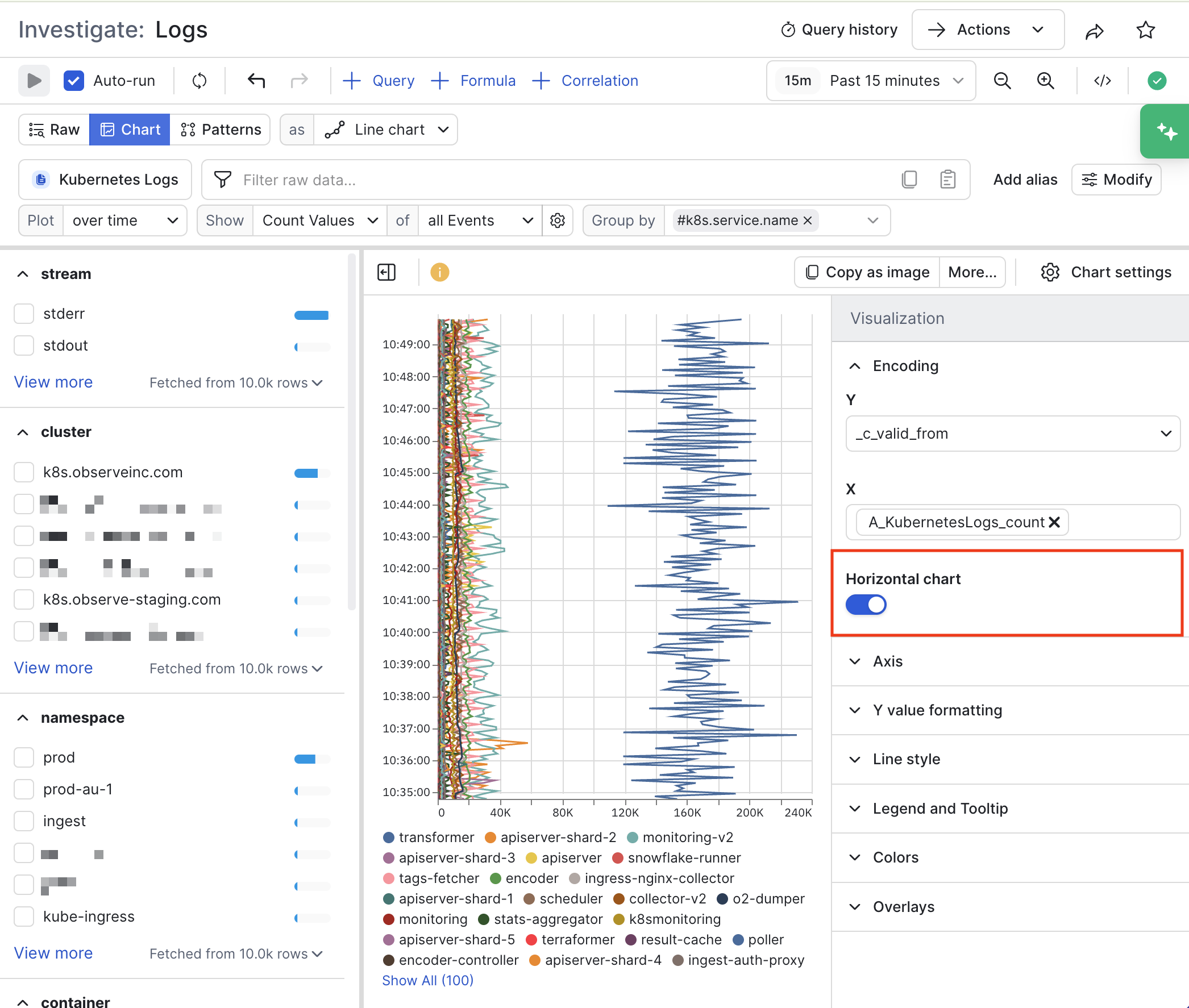The width and height of the screenshot is (1189, 1008).
Task: Collapse the left filter panel icon
Action: coord(386,272)
